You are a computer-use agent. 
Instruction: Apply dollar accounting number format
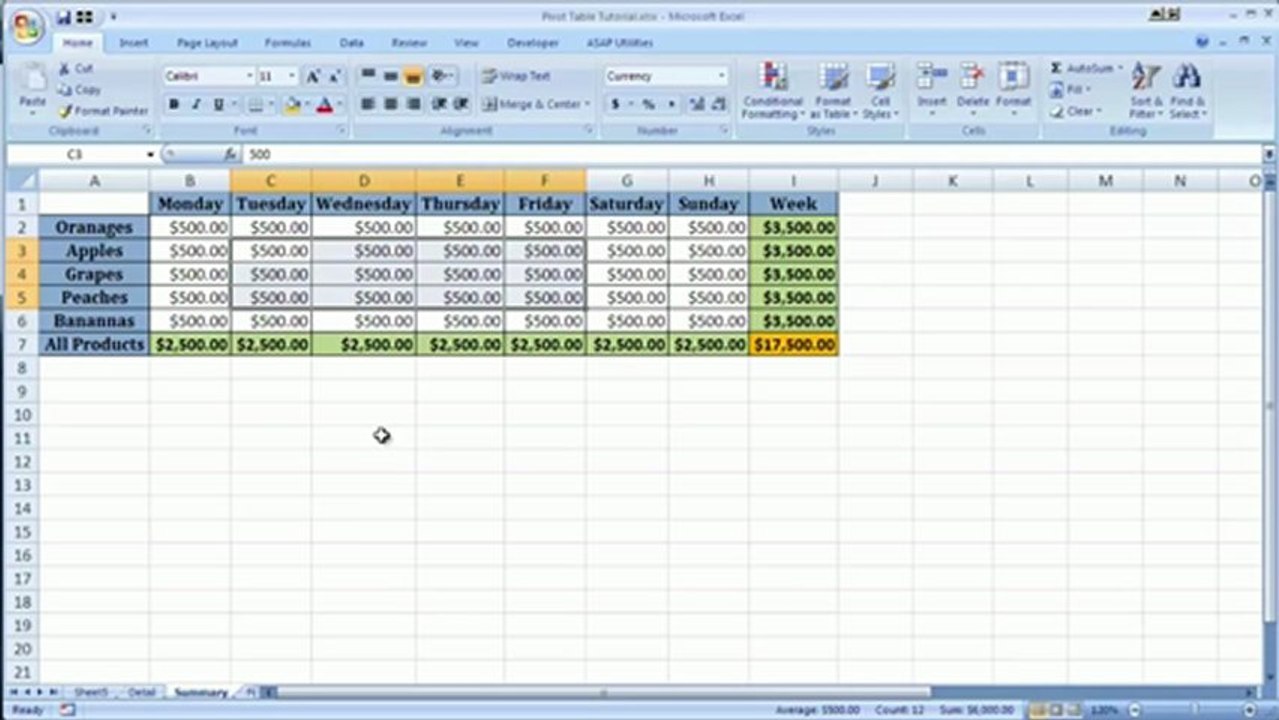(x=615, y=104)
